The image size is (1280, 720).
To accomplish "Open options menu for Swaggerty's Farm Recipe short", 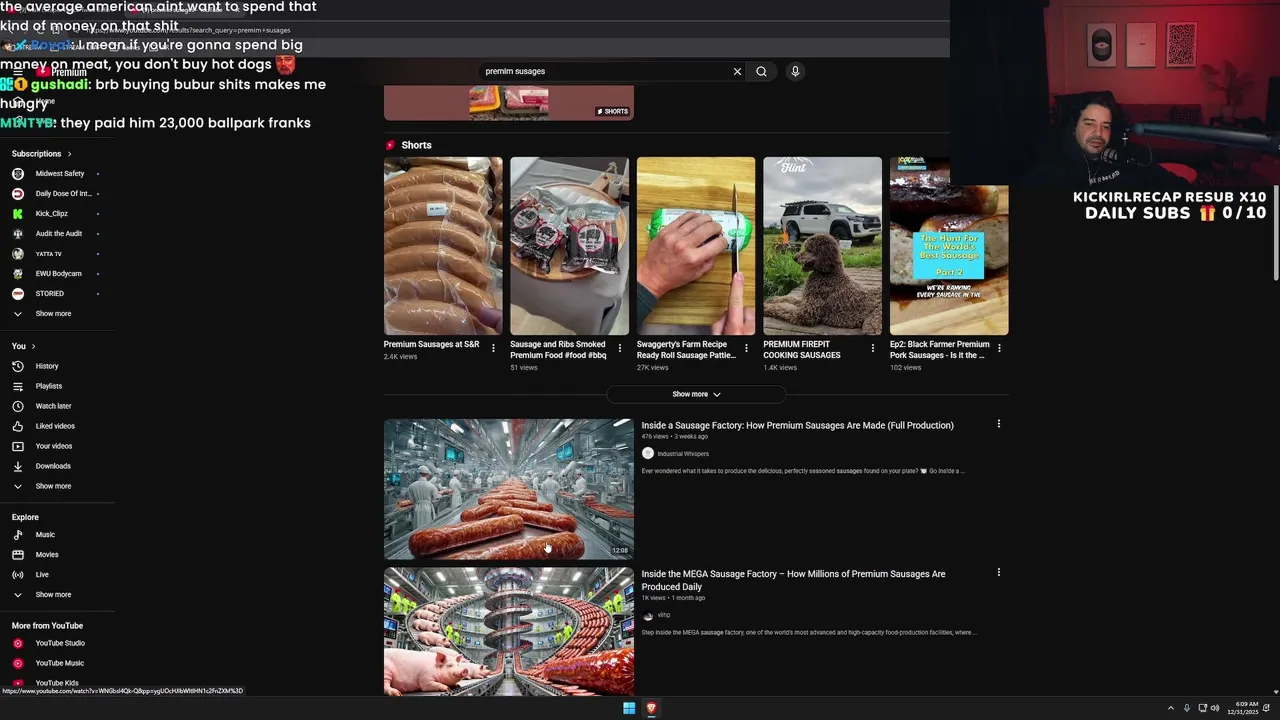I will (746, 348).
